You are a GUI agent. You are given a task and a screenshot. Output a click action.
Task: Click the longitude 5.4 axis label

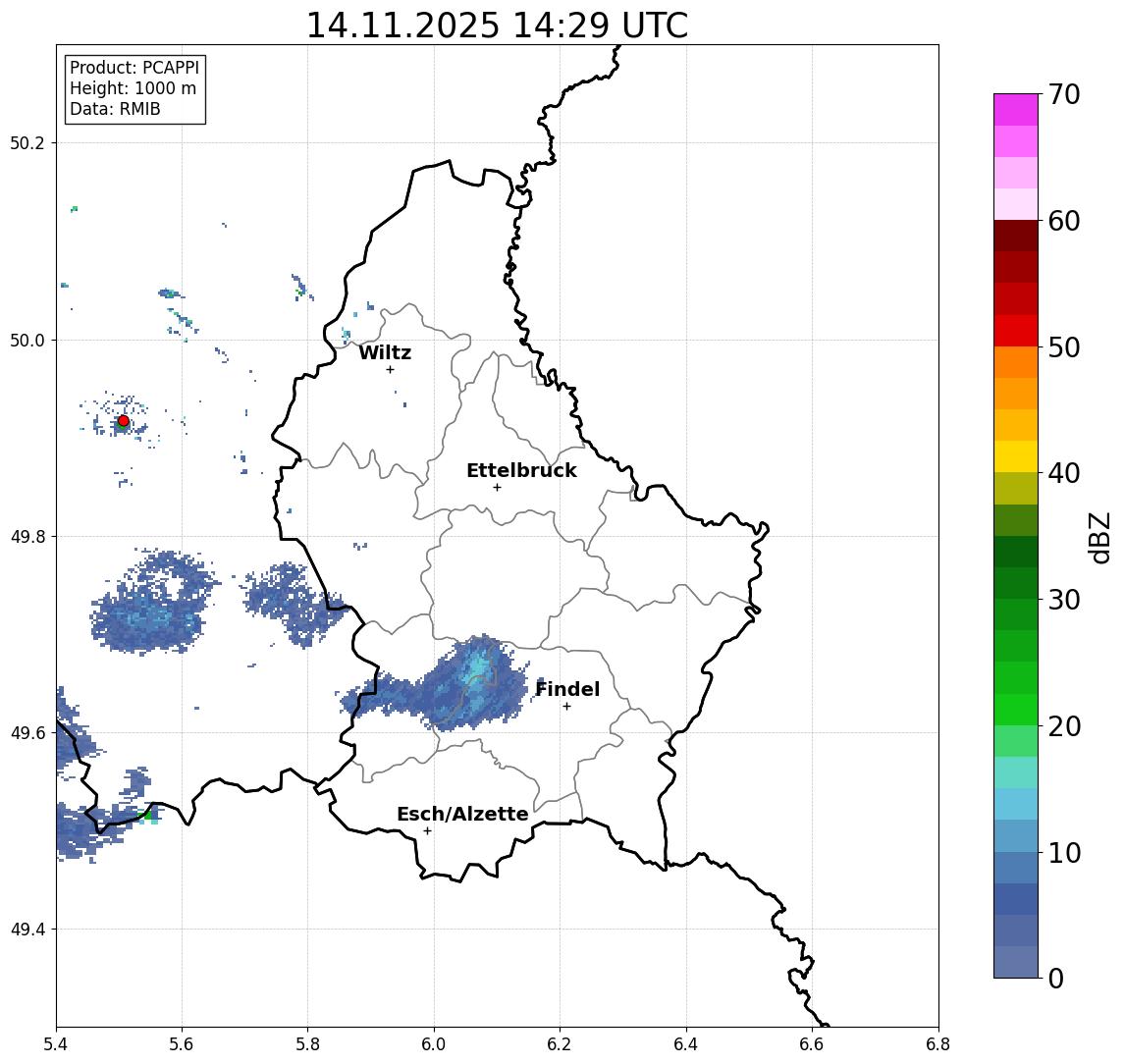tap(56, 1044)
